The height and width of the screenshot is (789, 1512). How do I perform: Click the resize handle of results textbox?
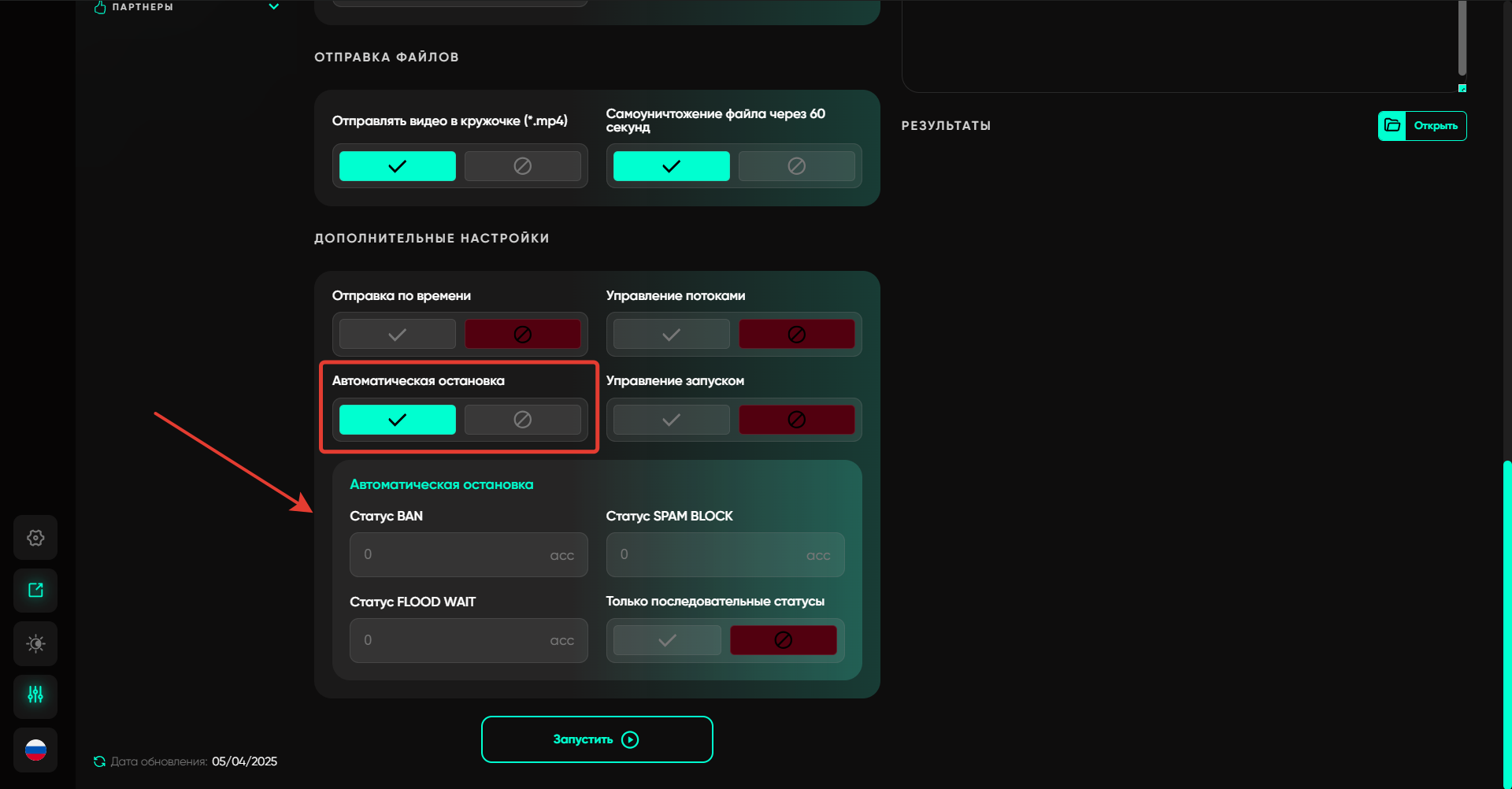tap(1462, 88)
